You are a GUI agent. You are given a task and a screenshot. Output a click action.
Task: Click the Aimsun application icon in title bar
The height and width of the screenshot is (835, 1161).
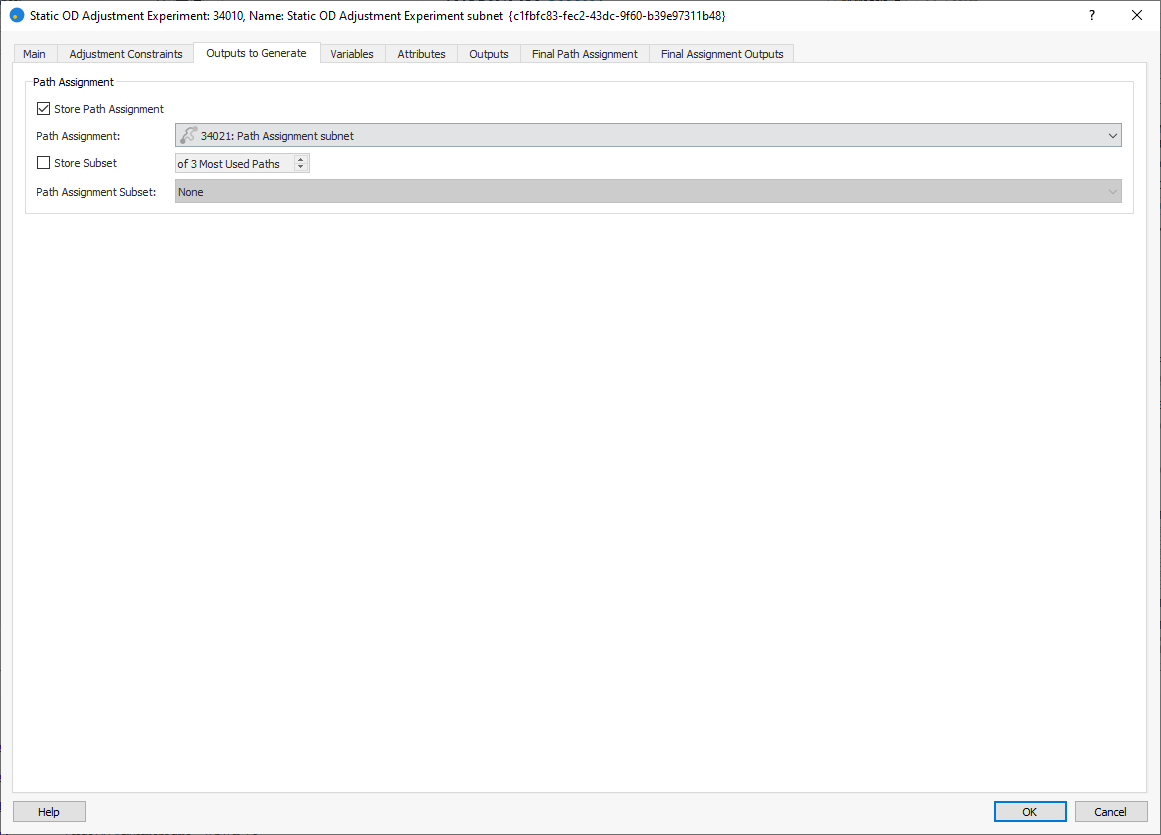(x=16, y=15)
